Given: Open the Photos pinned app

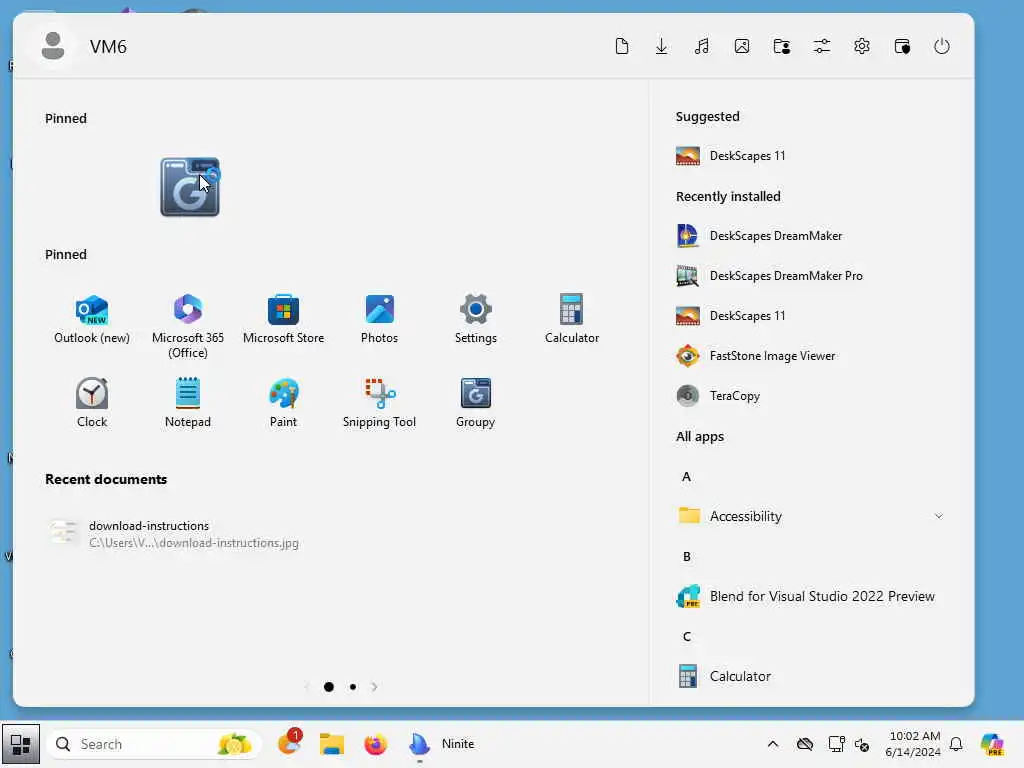Looking at the screenshot, I should (379, 319).
